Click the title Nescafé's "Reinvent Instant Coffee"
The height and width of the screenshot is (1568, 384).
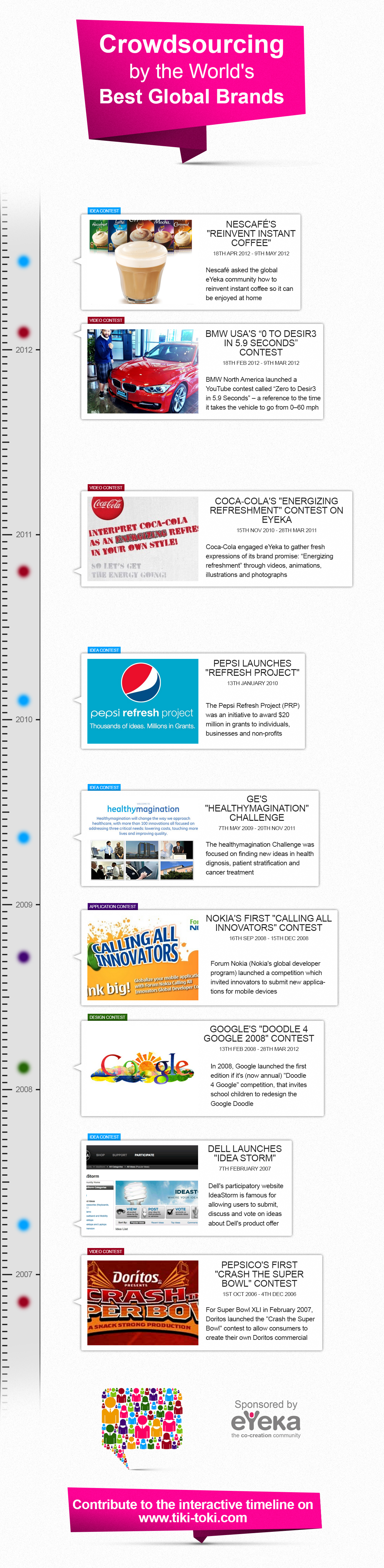[251, 233]
